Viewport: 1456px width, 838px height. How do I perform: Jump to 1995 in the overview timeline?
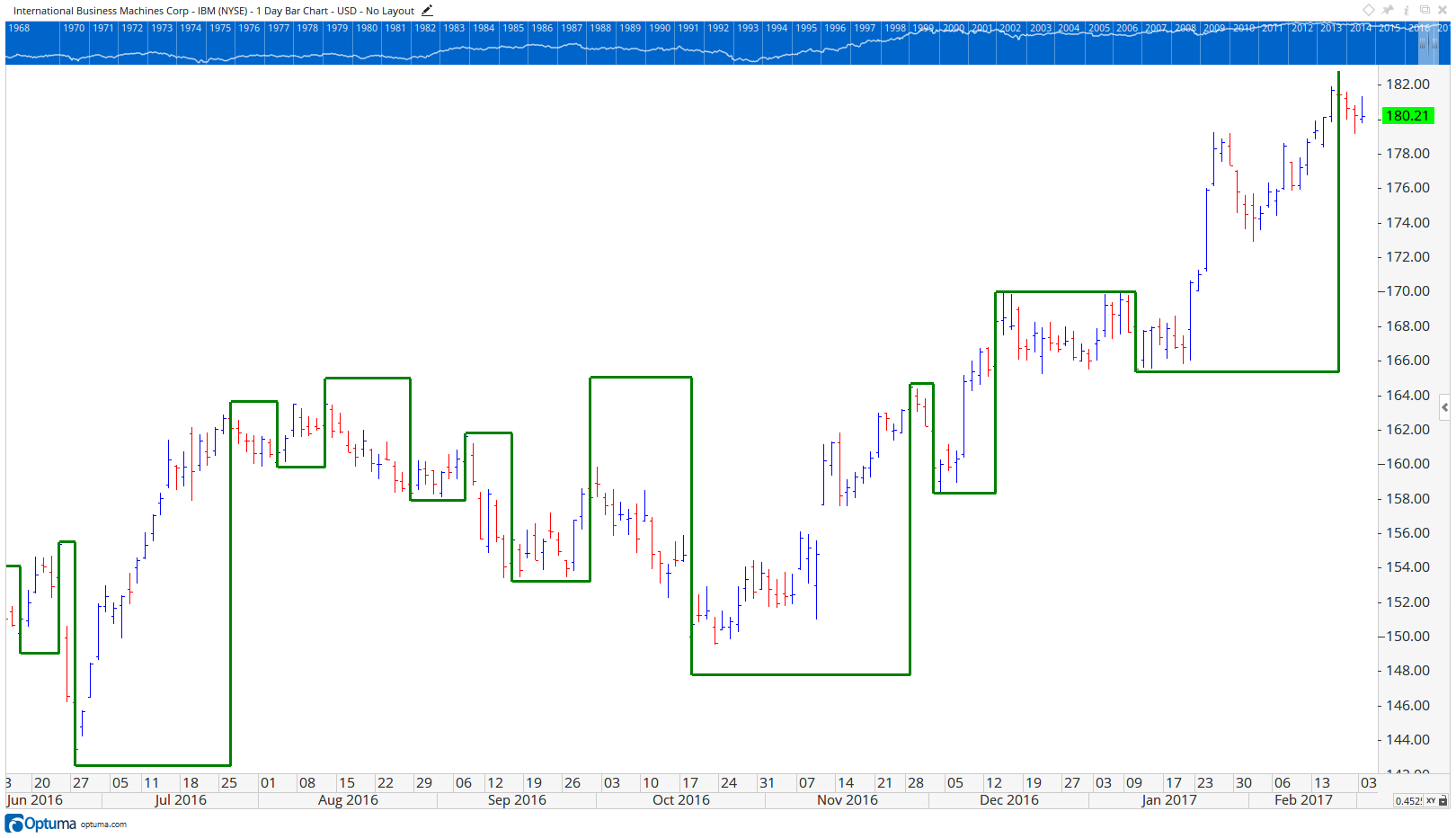(806, 28)
